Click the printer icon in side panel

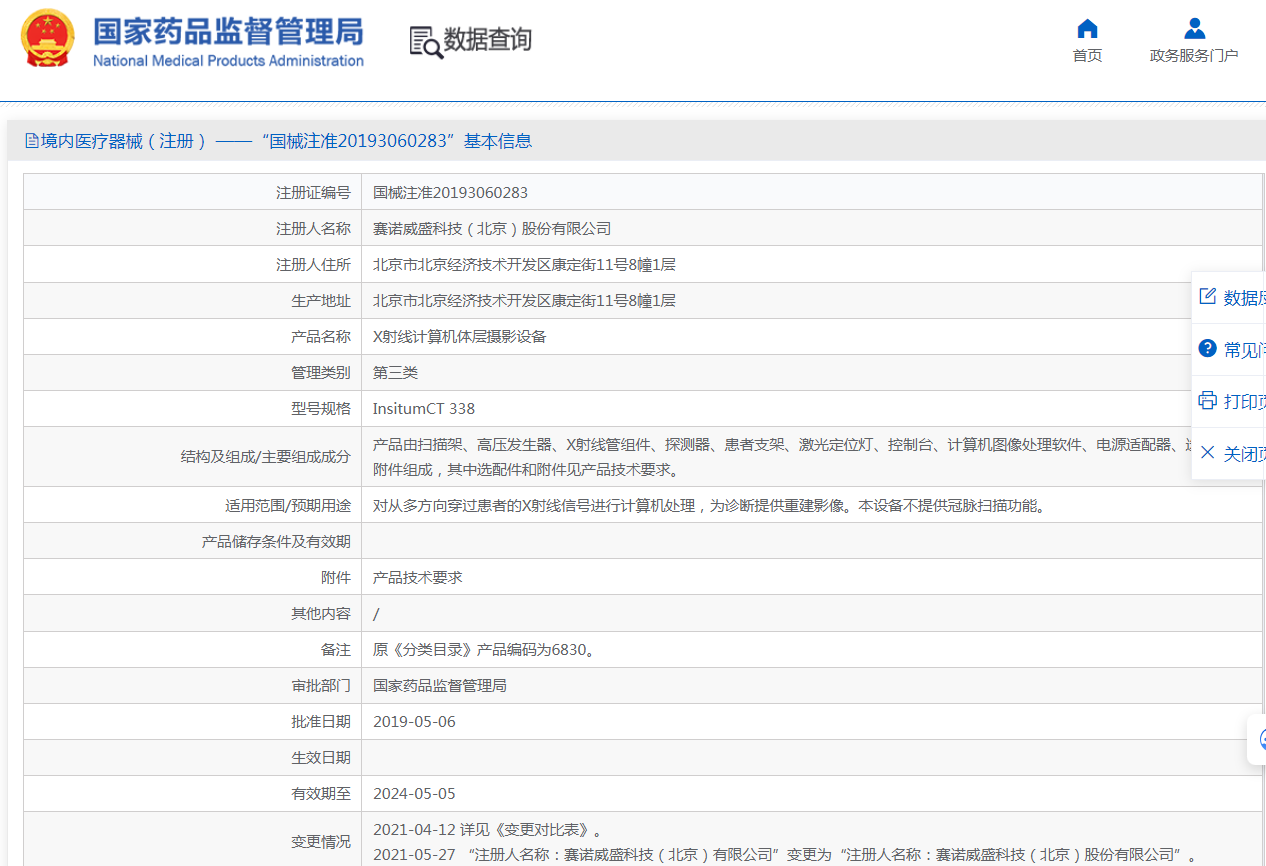coord(1208,401)
